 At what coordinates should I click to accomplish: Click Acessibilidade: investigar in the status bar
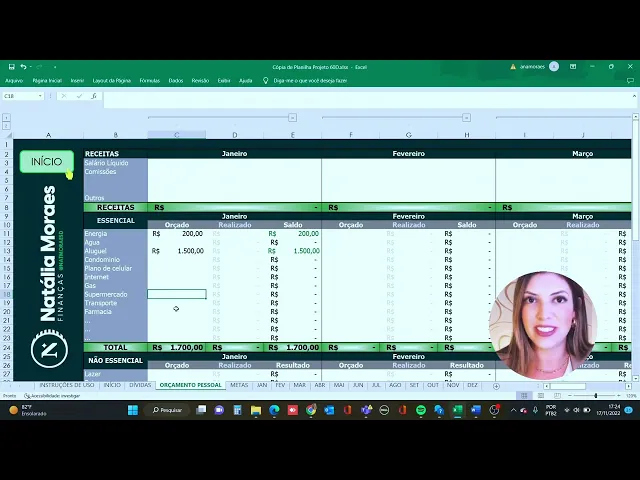tap(52, 396)
